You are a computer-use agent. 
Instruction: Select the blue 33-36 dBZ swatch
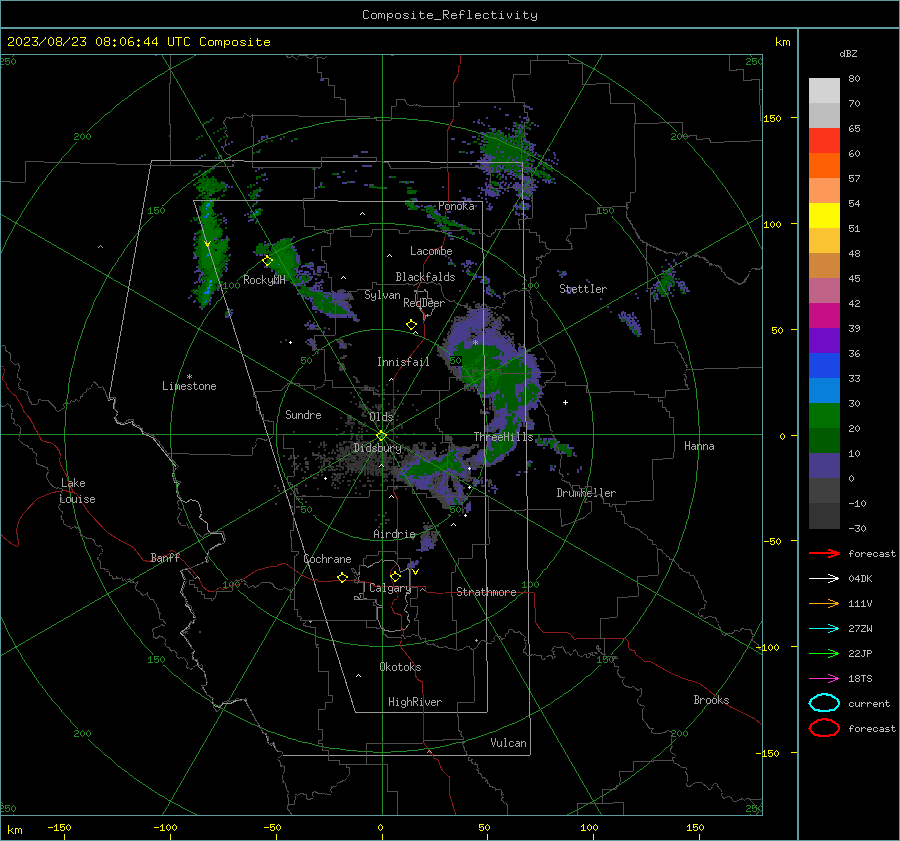click(824, 365)
